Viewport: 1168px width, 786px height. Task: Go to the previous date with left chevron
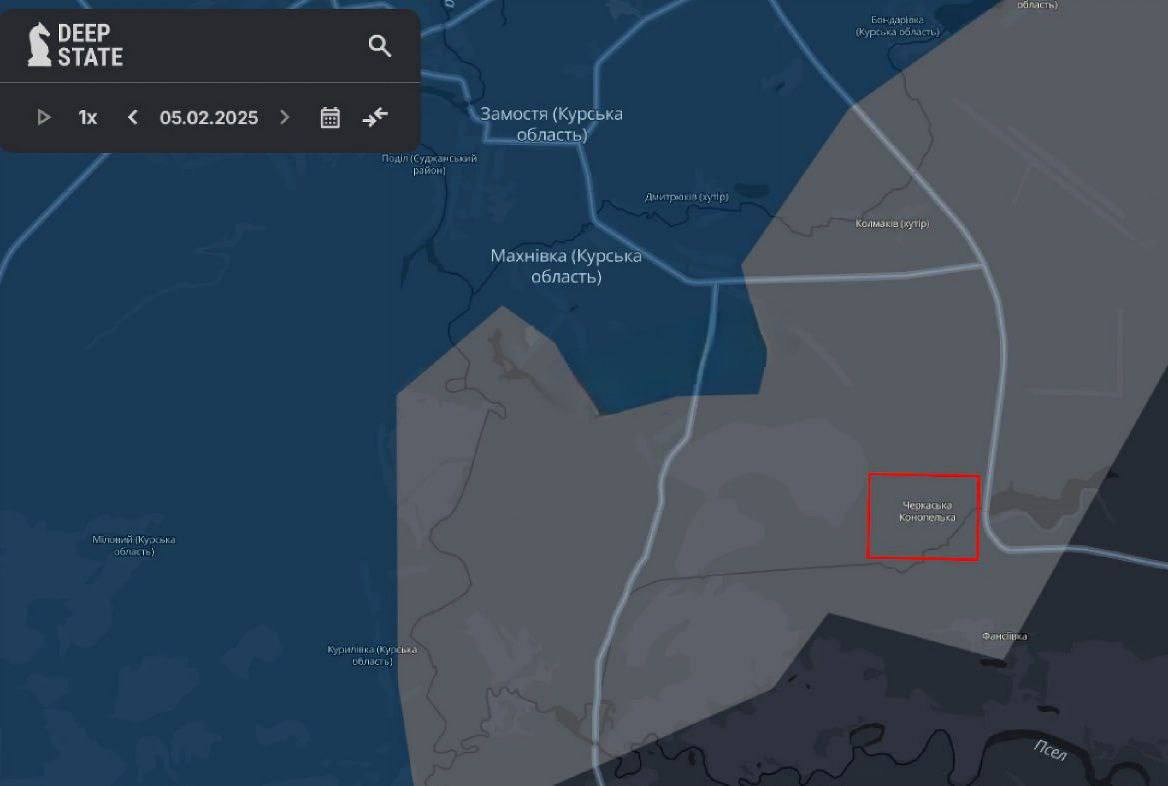tap(133, 117)
